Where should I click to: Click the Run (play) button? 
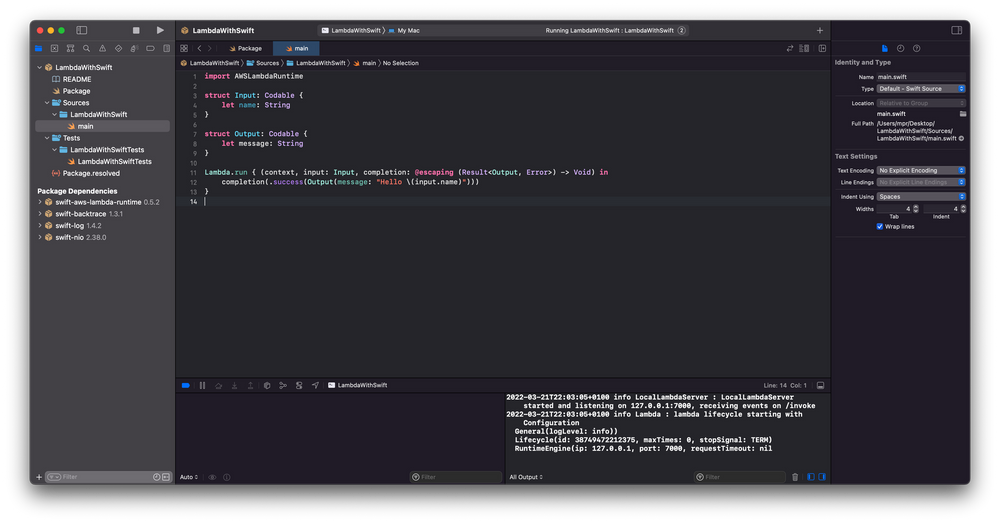(x=160, y=30)
